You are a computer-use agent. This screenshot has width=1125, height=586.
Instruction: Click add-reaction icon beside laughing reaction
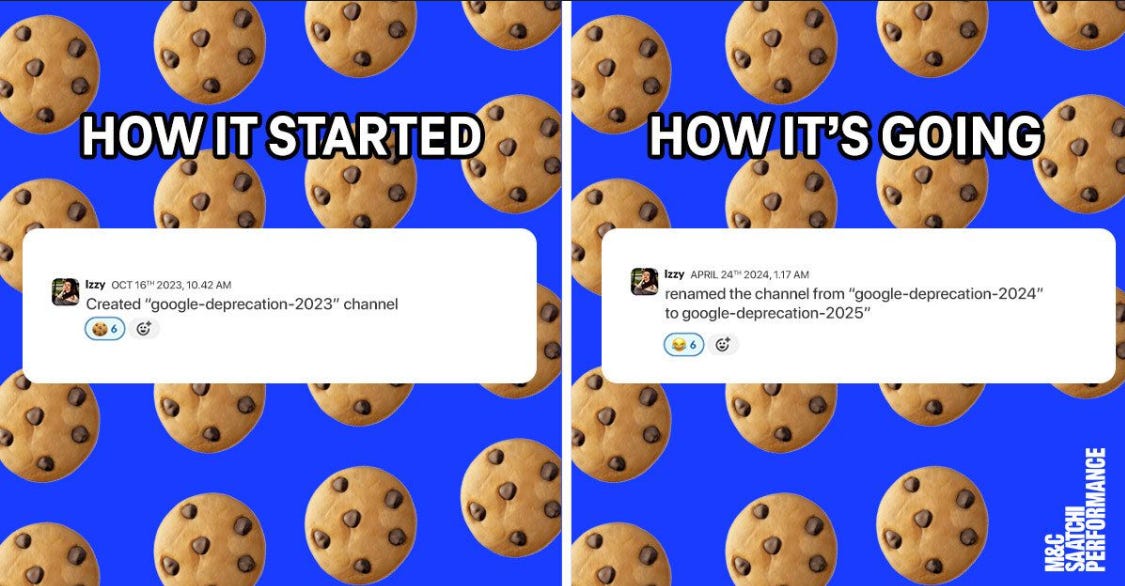pyautogui.click(x=723, y=345)
